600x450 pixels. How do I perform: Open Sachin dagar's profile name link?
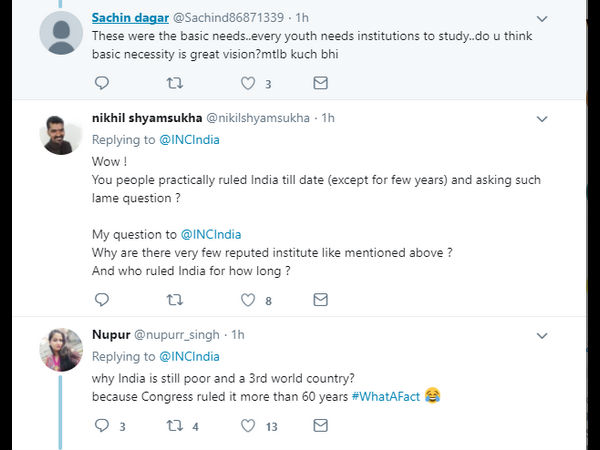pos(130,18)
